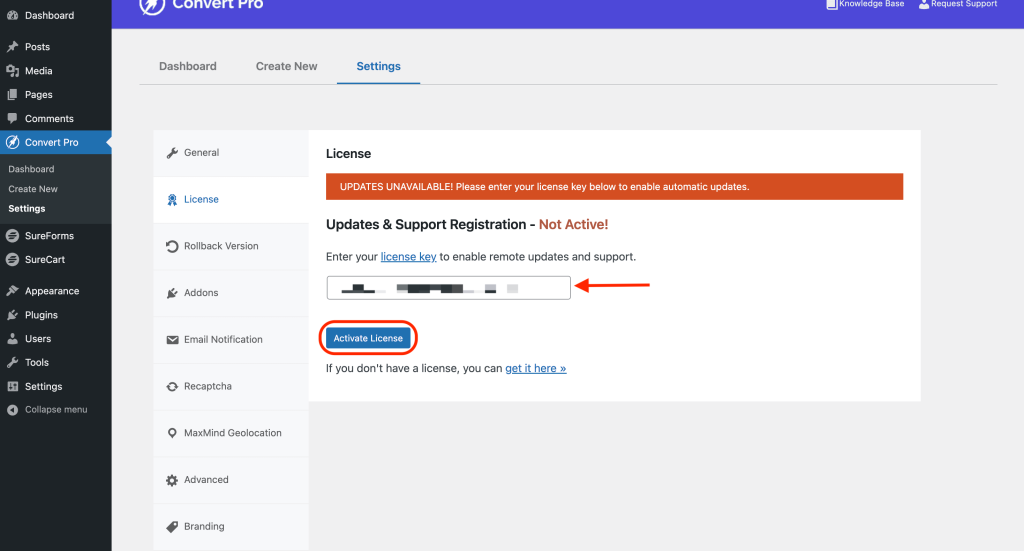Viewport: 1024px width, 551px height.
Task: Click the Users person icon
Action: pyautogui.click(x=12, y=338)
